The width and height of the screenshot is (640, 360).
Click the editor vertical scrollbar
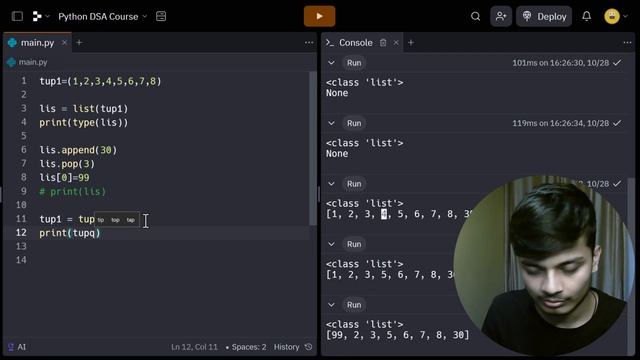pyautogui.click(x=313, y=149)
